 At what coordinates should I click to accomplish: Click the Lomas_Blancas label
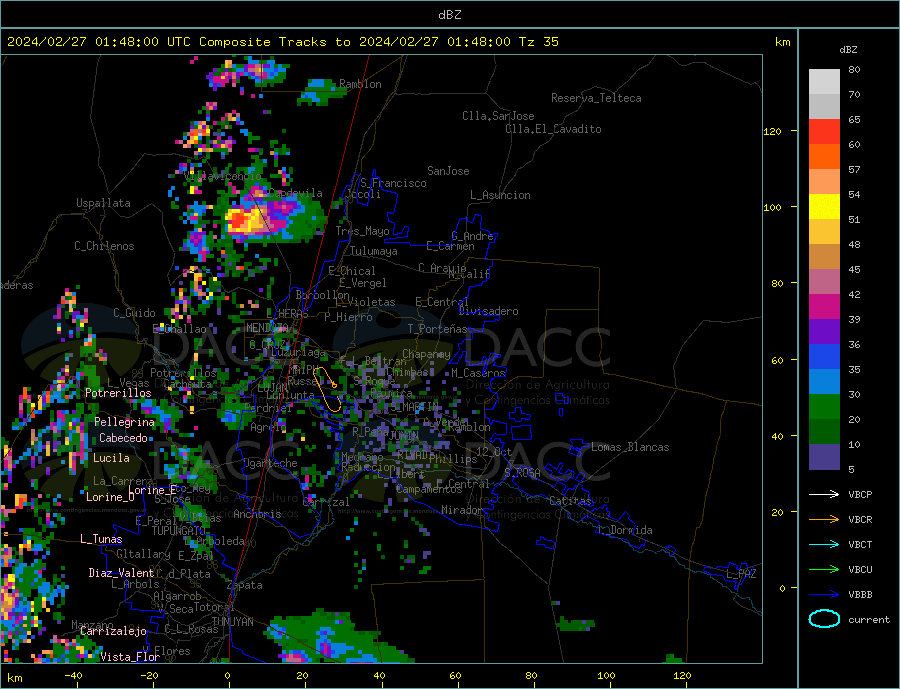(x=630, y=447)
